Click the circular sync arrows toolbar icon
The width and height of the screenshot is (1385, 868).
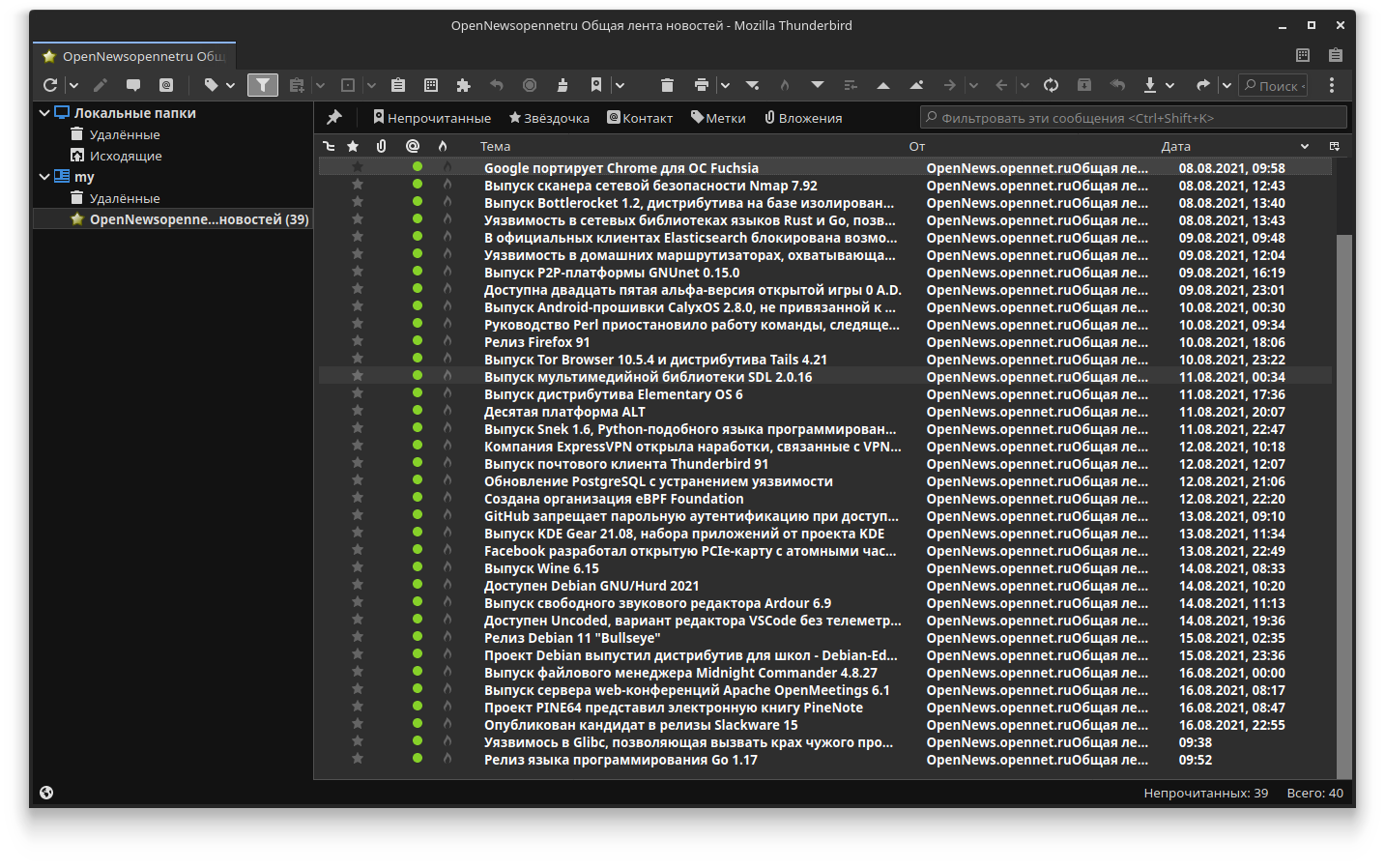click(1052, 85)
